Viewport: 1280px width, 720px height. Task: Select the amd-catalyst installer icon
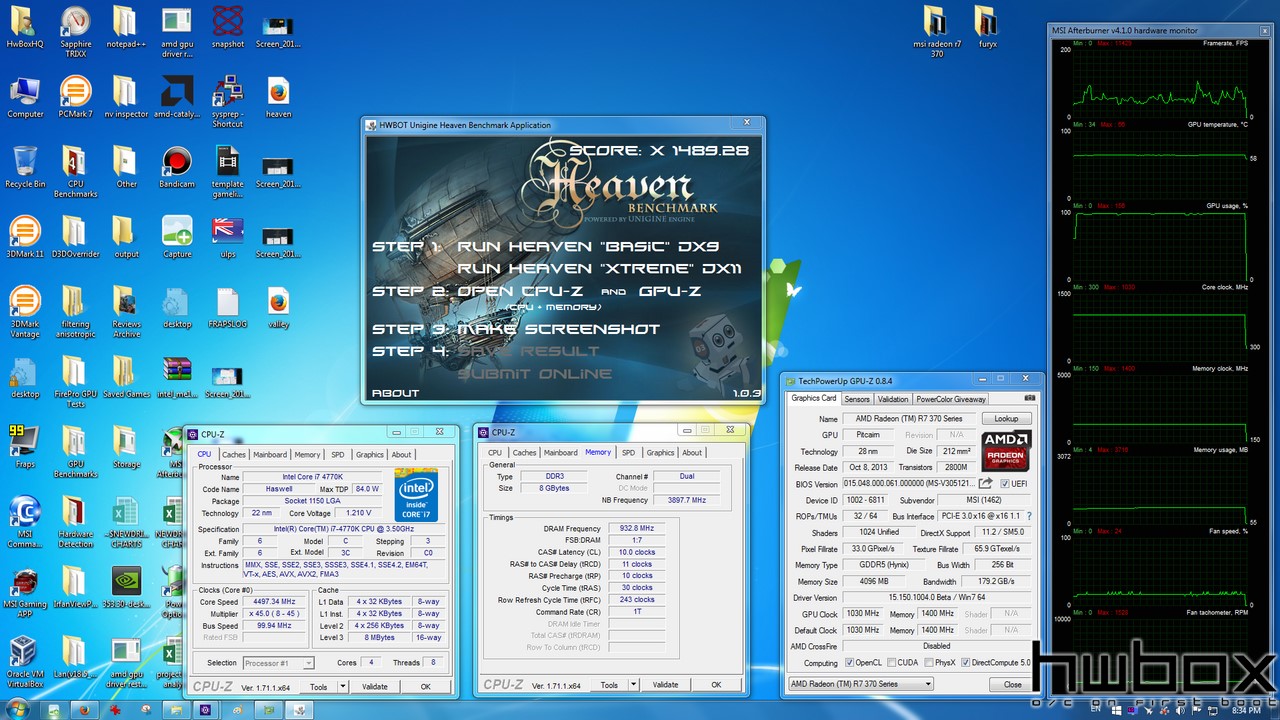[176, 97]
